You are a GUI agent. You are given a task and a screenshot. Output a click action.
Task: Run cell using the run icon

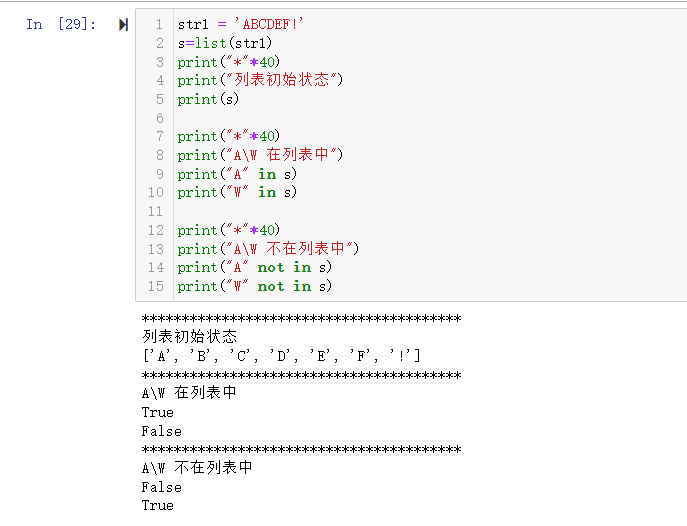point(124,25)
